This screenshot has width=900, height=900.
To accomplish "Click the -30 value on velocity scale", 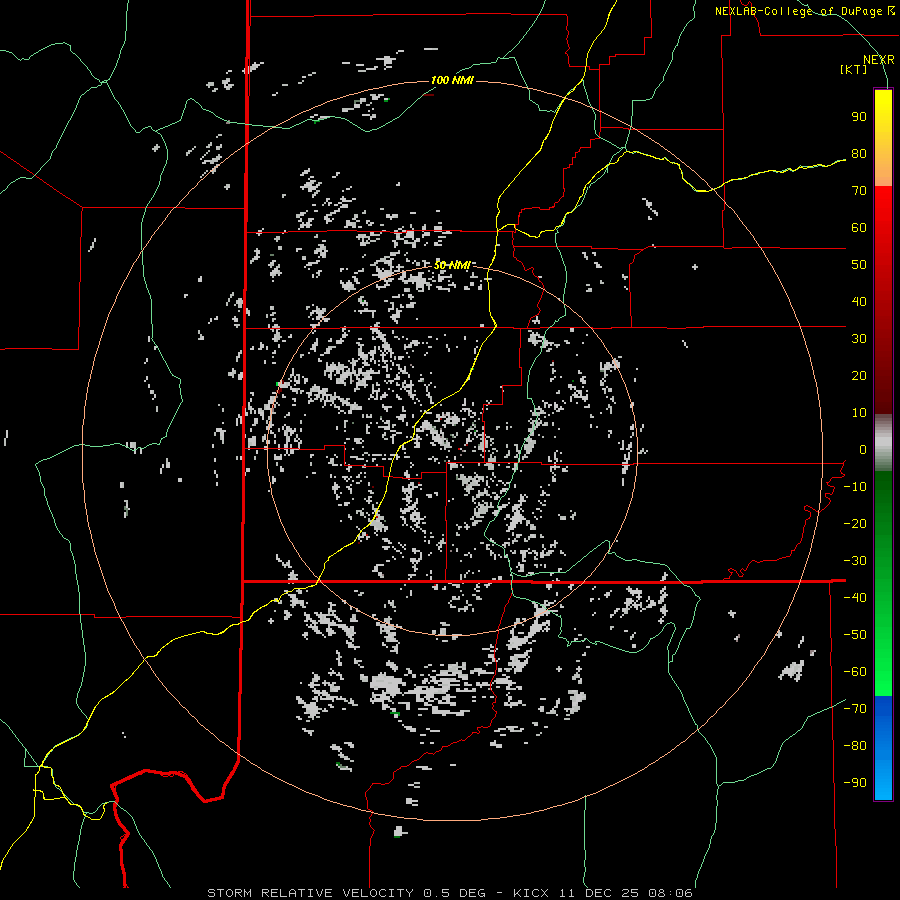I will [855, 561].
